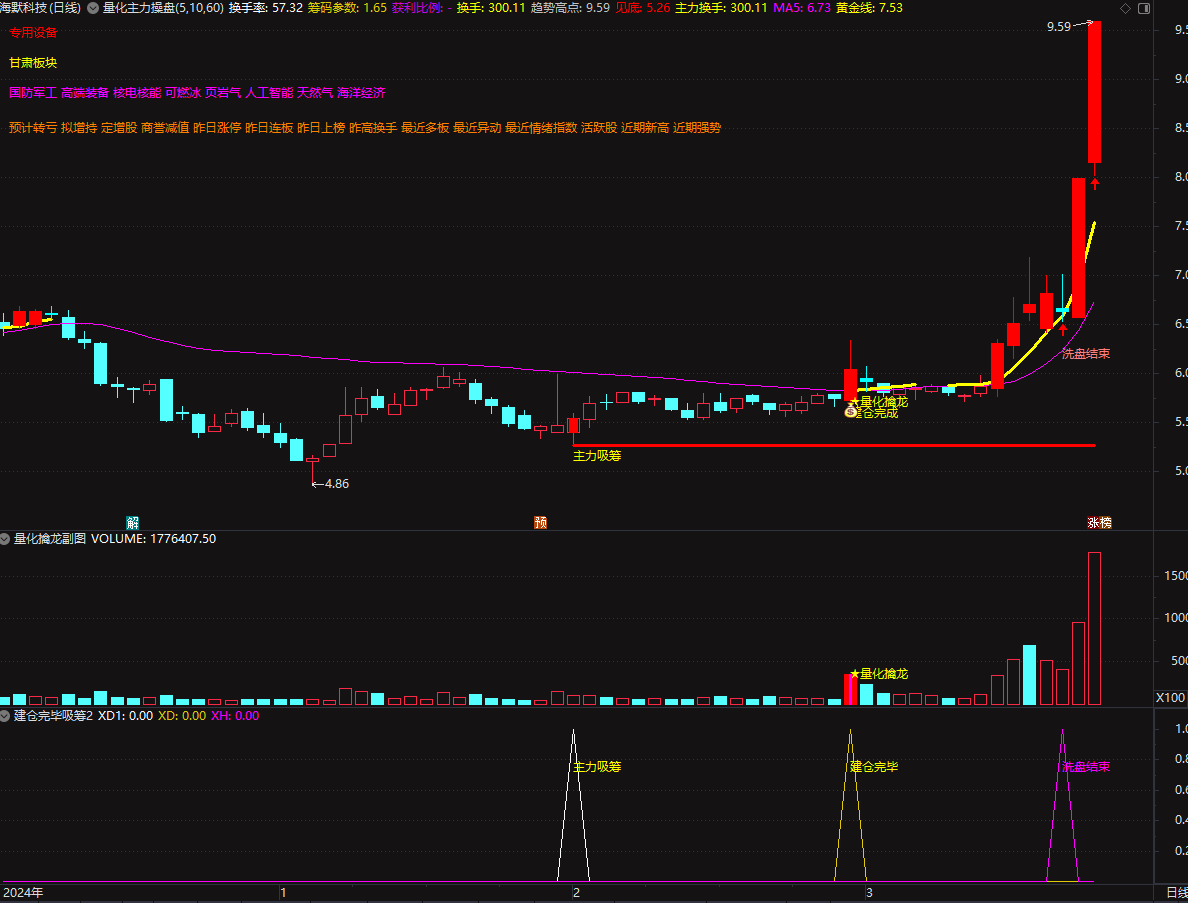This screenshot has width=1188, height=903.
Task: Click the 专用设备 industry label
Action: (33, 32)
